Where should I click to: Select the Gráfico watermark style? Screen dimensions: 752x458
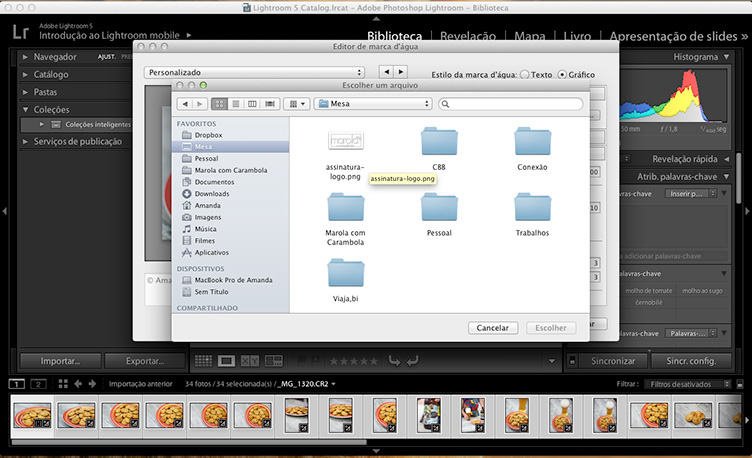(562, 74)
